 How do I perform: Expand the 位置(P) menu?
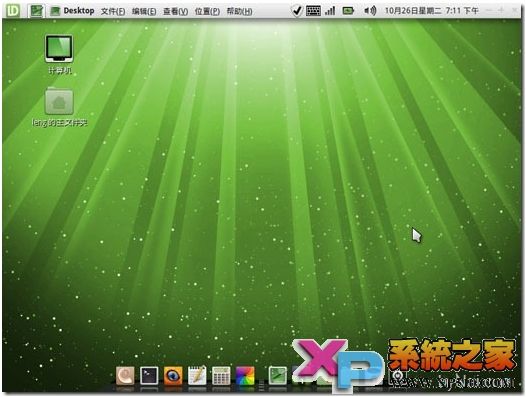coord(207,11)
